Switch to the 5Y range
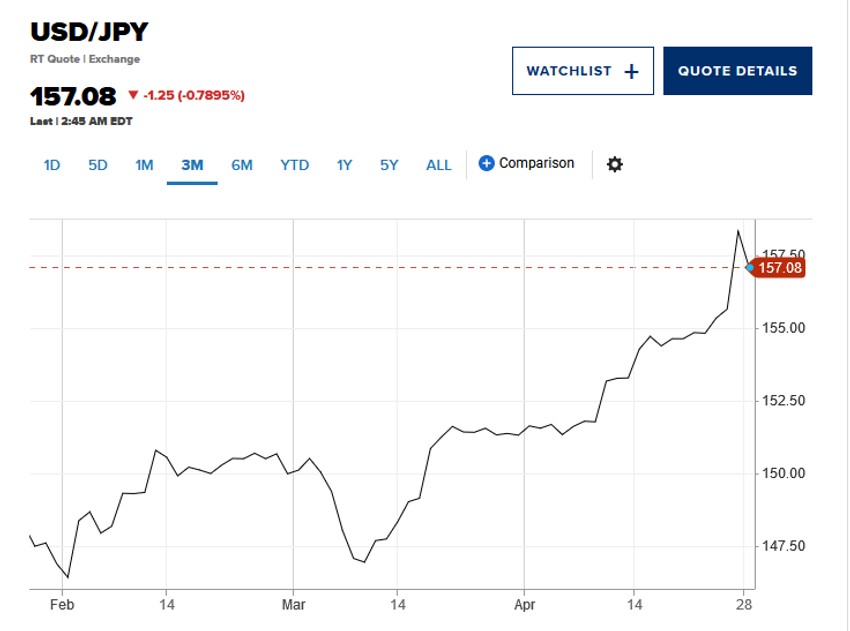The height and width of the screenshot is (631, 850). point(389,165)
